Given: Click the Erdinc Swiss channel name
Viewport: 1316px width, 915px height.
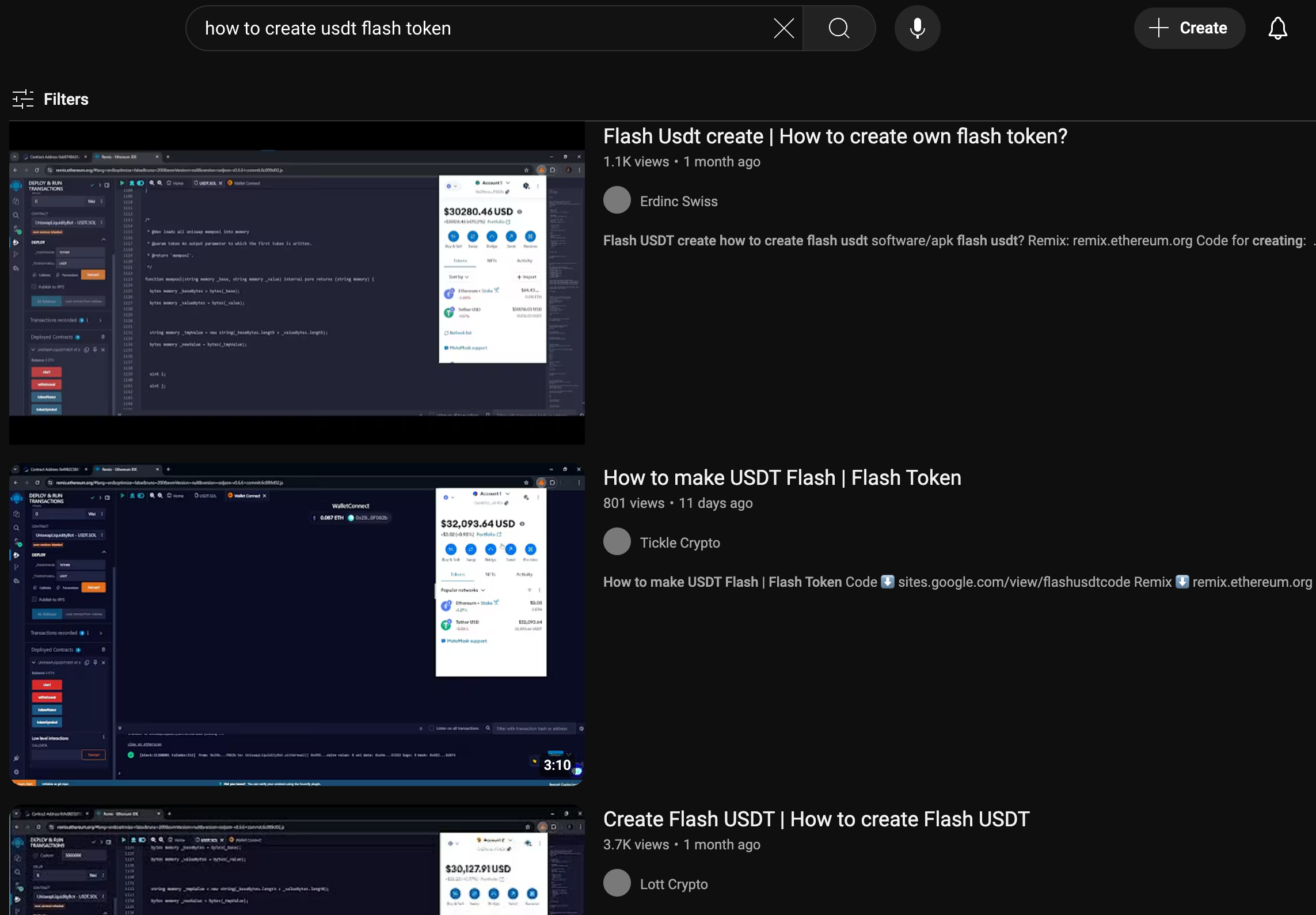Looking at the screenshot, I should click(x=679, y=202).
